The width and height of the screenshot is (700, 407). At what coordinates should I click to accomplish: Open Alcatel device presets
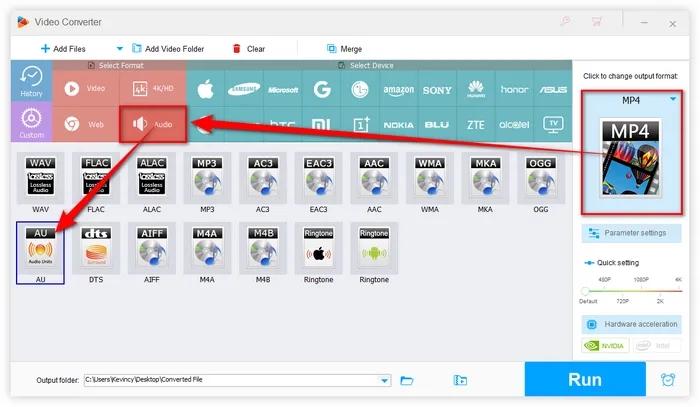click(x=514, y=125)
